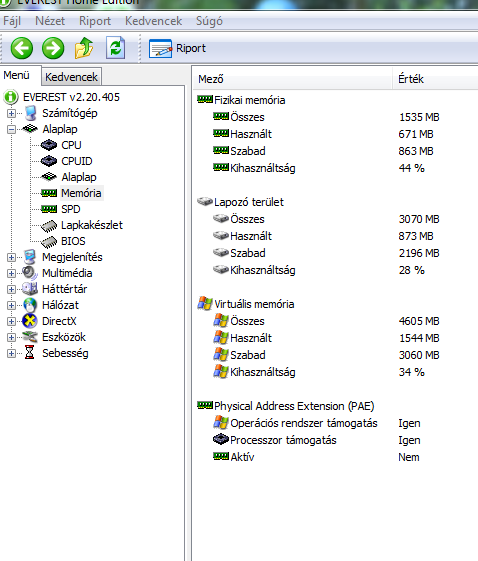Expand the Multimédia tree node
Screen dimensions: 478x561
point(11,273)
